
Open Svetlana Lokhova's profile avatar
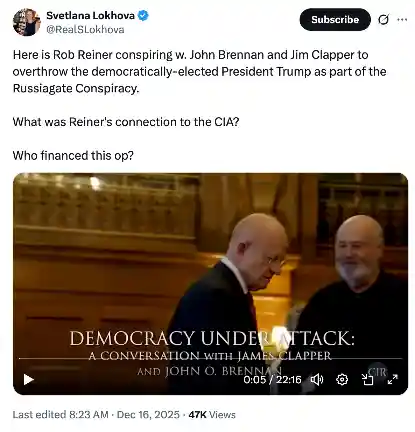[x=27, y=22]
